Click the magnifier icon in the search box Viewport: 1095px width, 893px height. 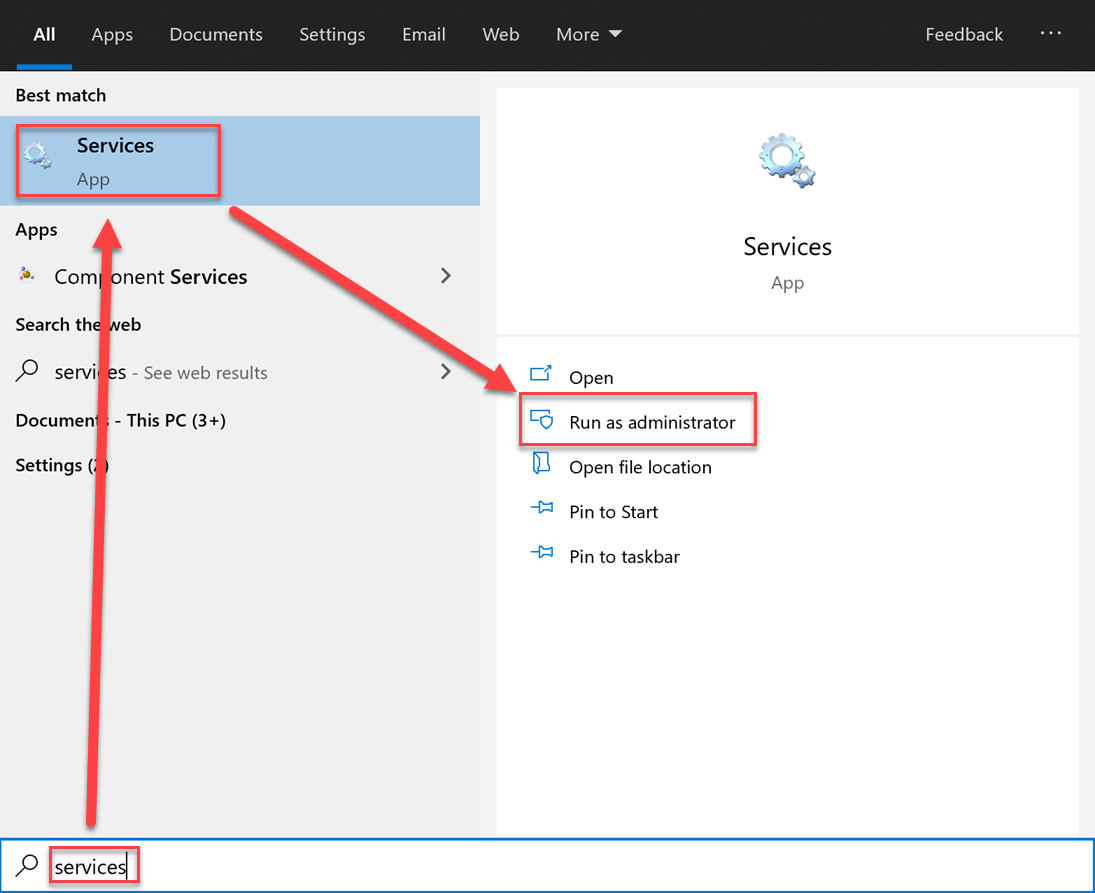tap(28, 865)
